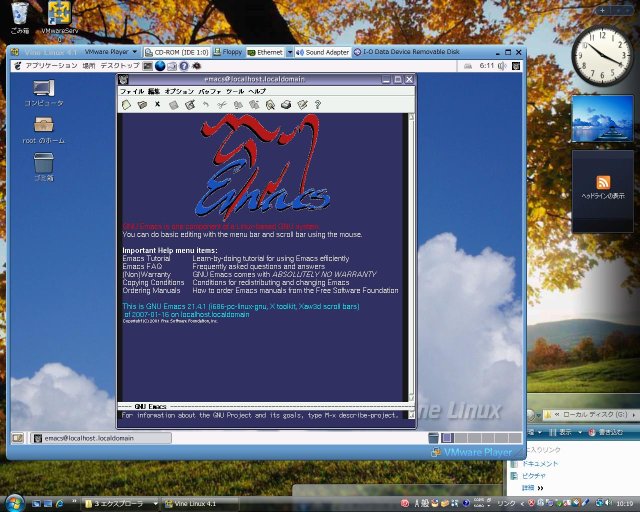
Task: Click the X close-buffer icon in Emacs toolbar
Action: coord(157,104)
